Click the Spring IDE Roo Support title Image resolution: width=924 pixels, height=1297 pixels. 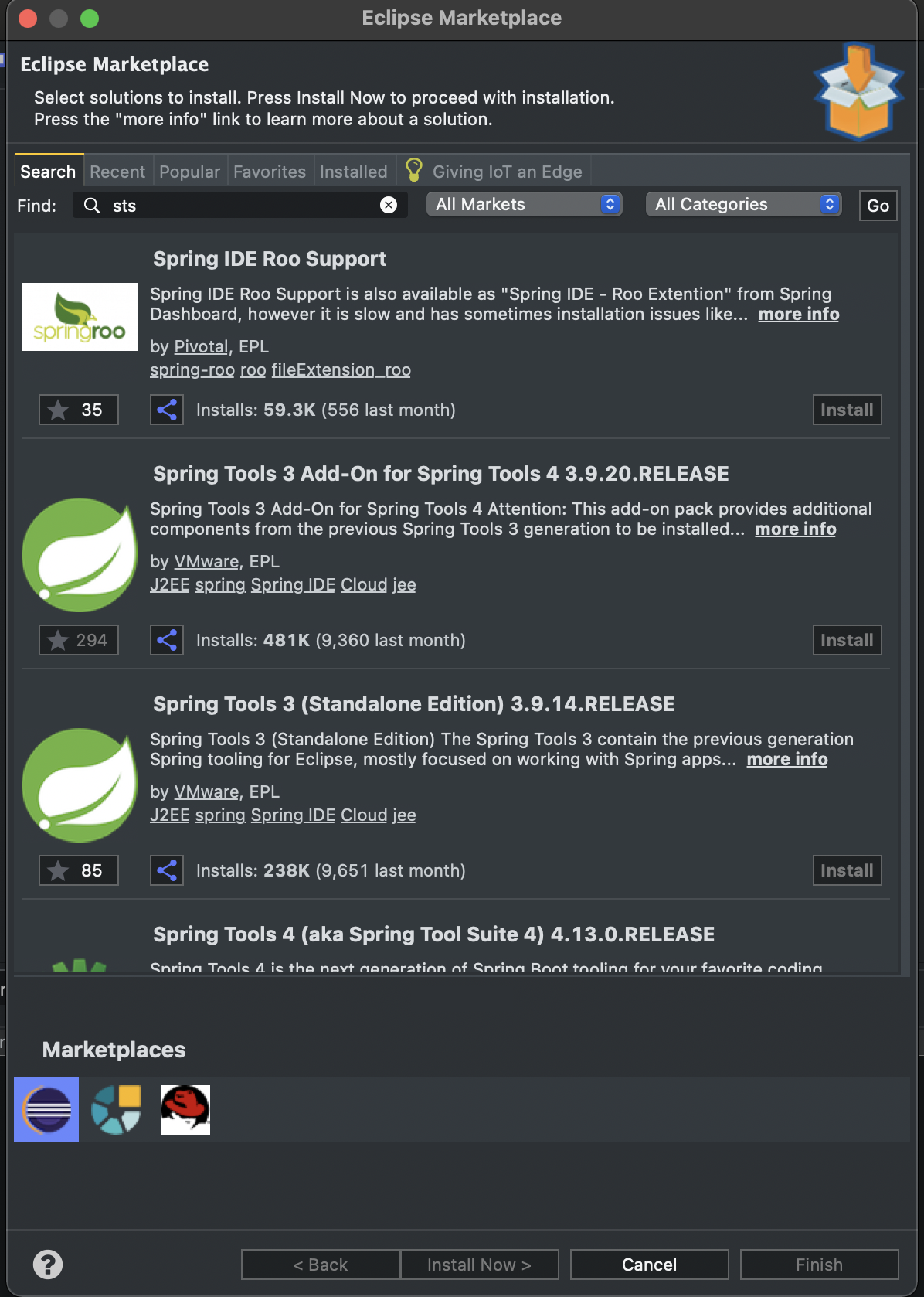(x=270, y=258)
